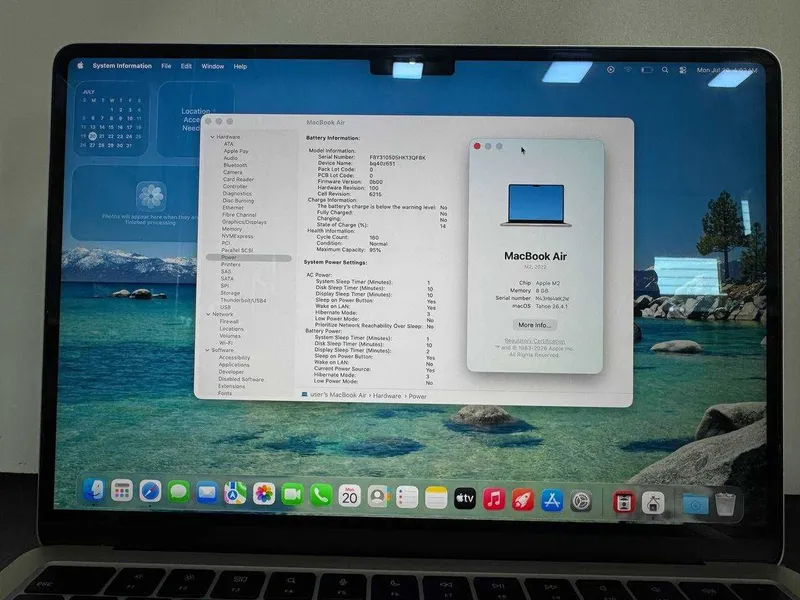The height and width of the screenshot is (600, 800).
Task: Click the Maximum Capacity 95% value
Action: pyautogui.click(x=375, y=249)
